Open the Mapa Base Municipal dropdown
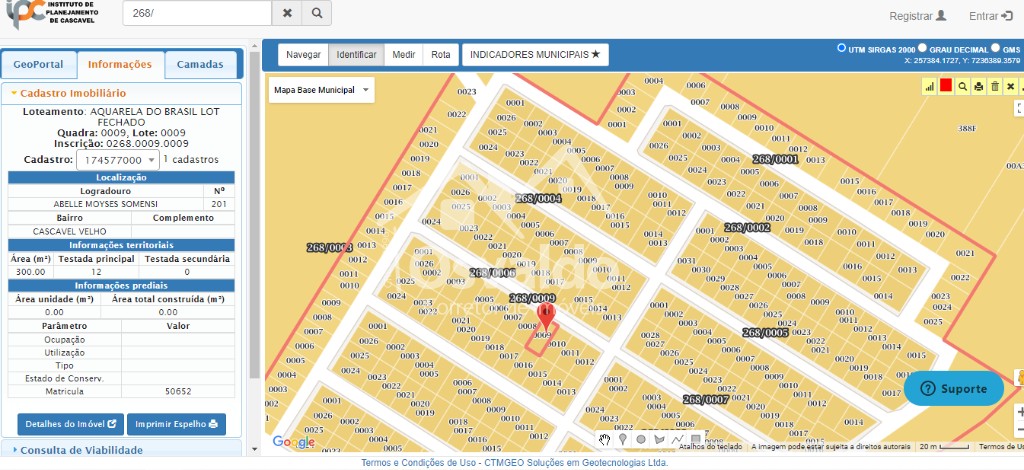This screenshot has width=1024, height=470. [x=321, y=90]
